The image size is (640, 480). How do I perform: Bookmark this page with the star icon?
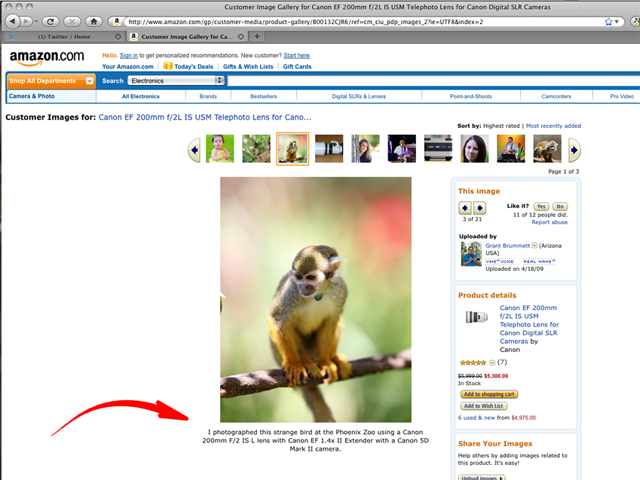[609, 22]
